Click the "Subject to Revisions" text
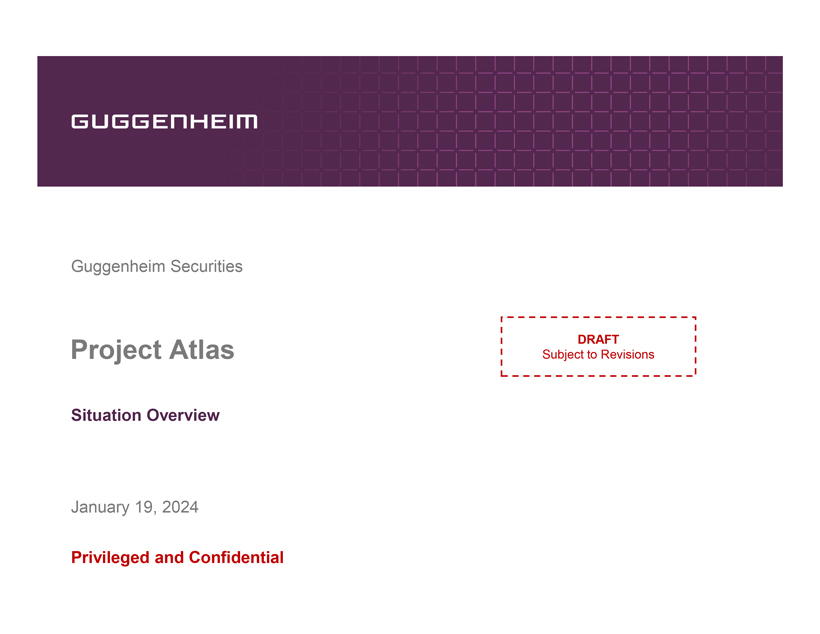Image resolution: width=820 pixels, height=634 pixels. [598, 355]
